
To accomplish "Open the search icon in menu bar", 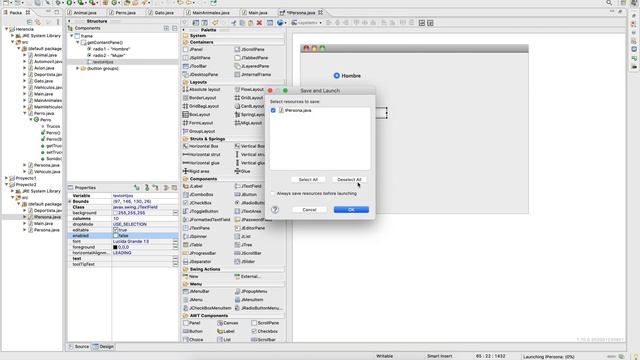I will pyautogui.click(x=609, y=3).
